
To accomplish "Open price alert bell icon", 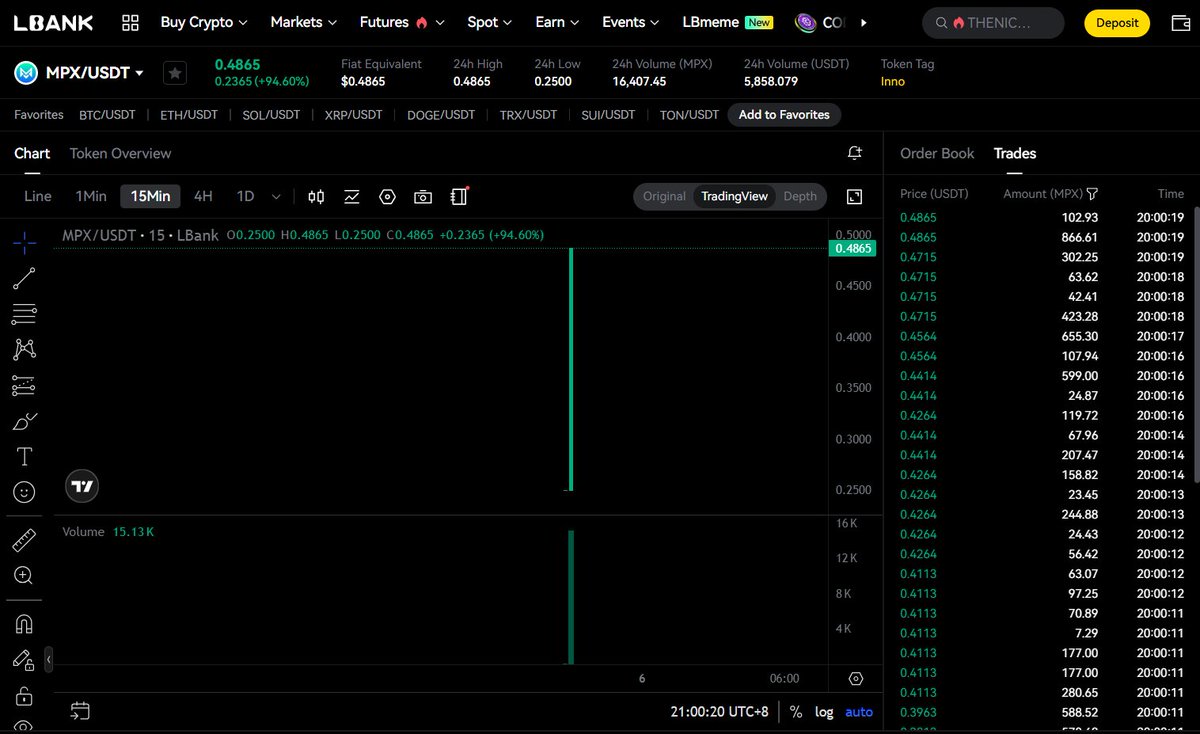I will 855,153.
